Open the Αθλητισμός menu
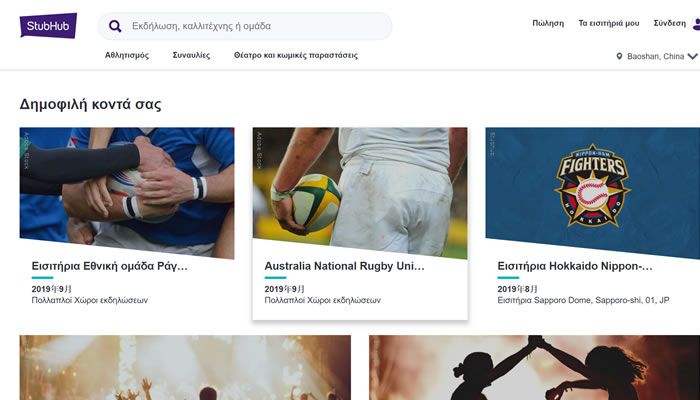This screenshot has height=400, width=700. click(127, 55)
